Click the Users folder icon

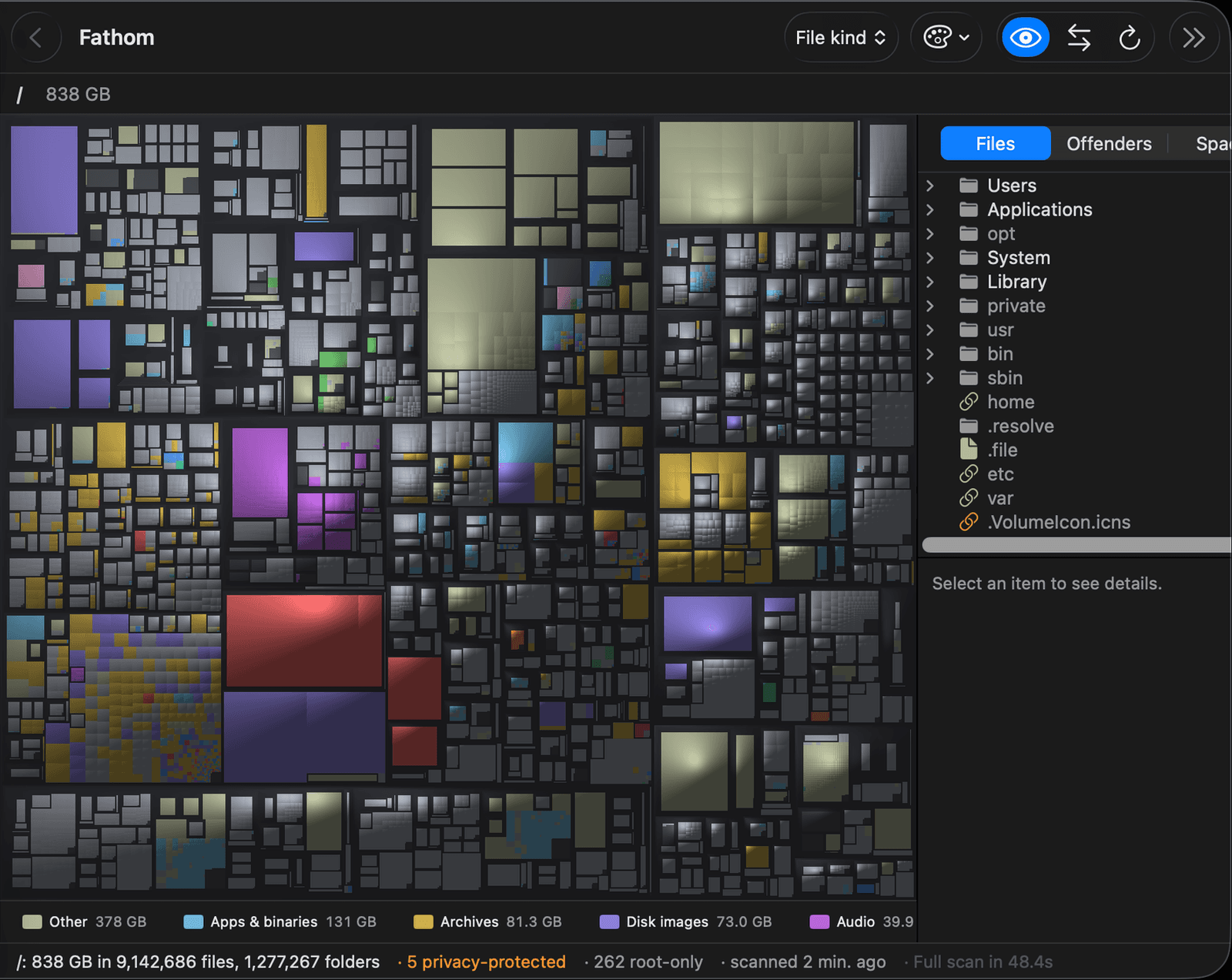click(x=969, y=186)
